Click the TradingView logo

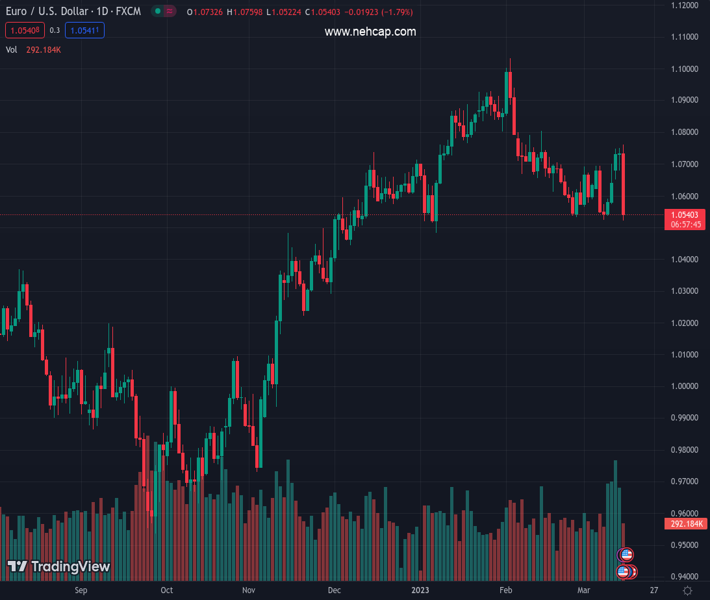(59, 567)
